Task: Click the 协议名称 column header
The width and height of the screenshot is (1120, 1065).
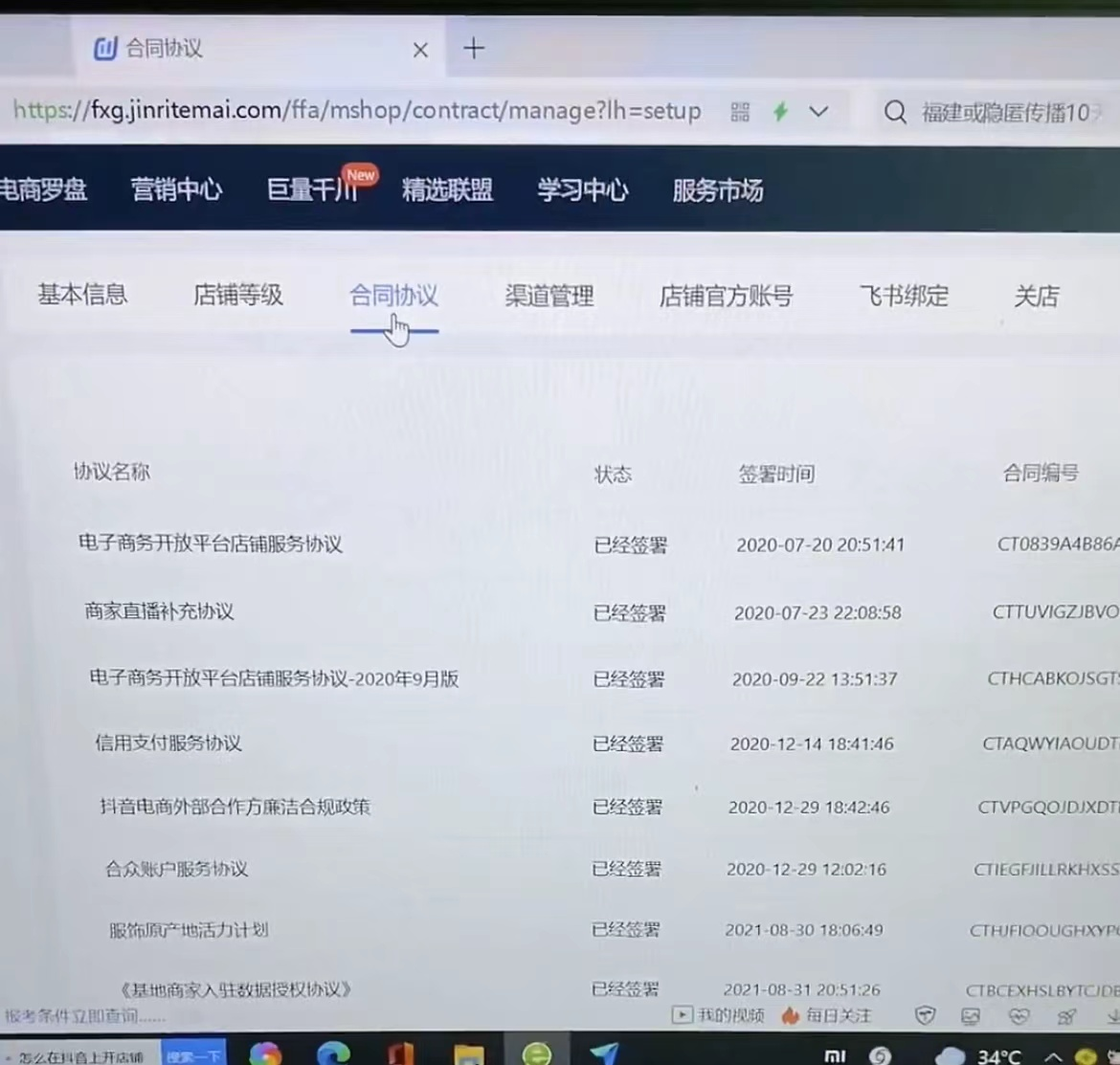Action: coord(111,471)
